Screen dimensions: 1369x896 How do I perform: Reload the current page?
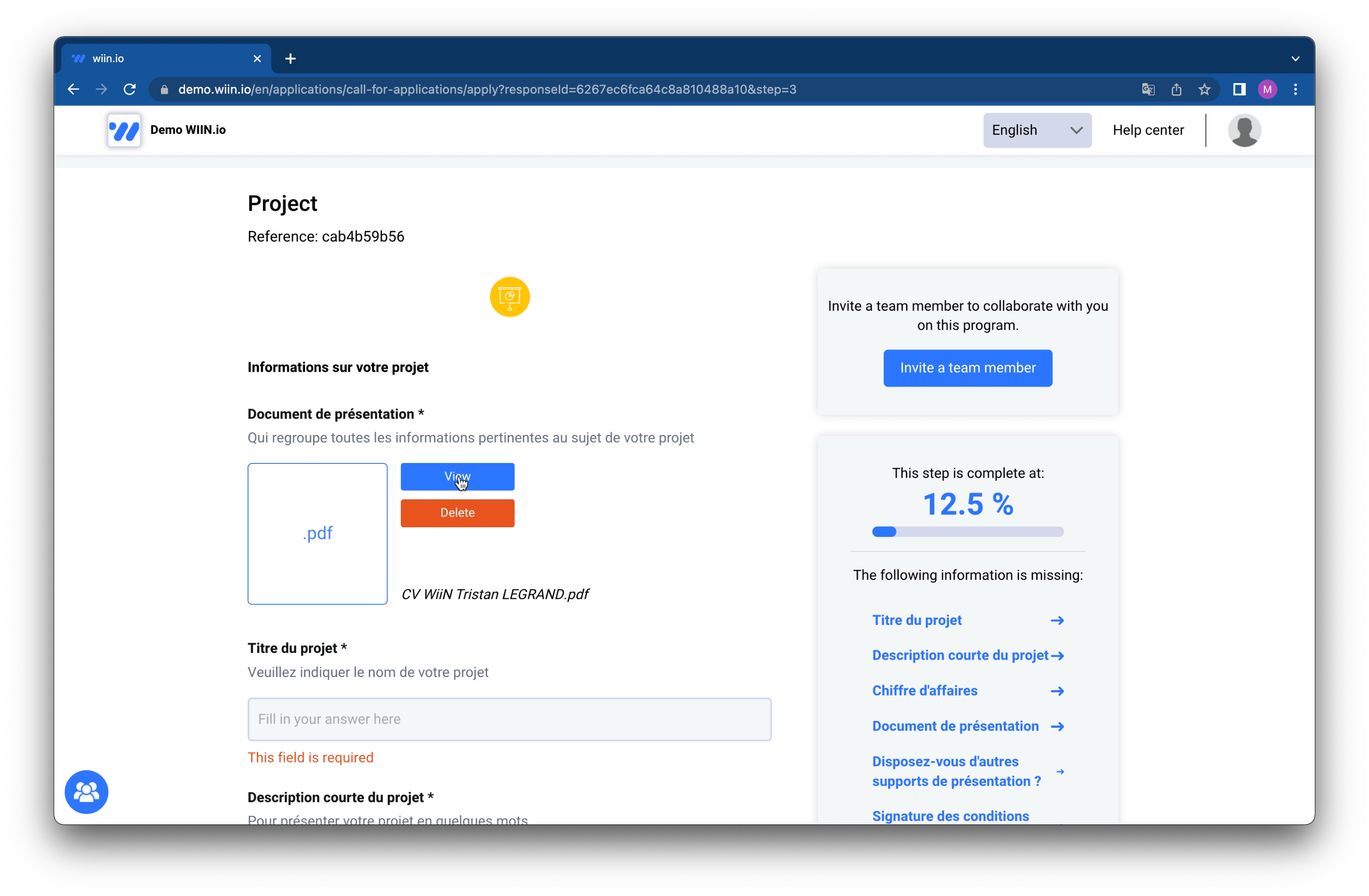pos(130,89)
